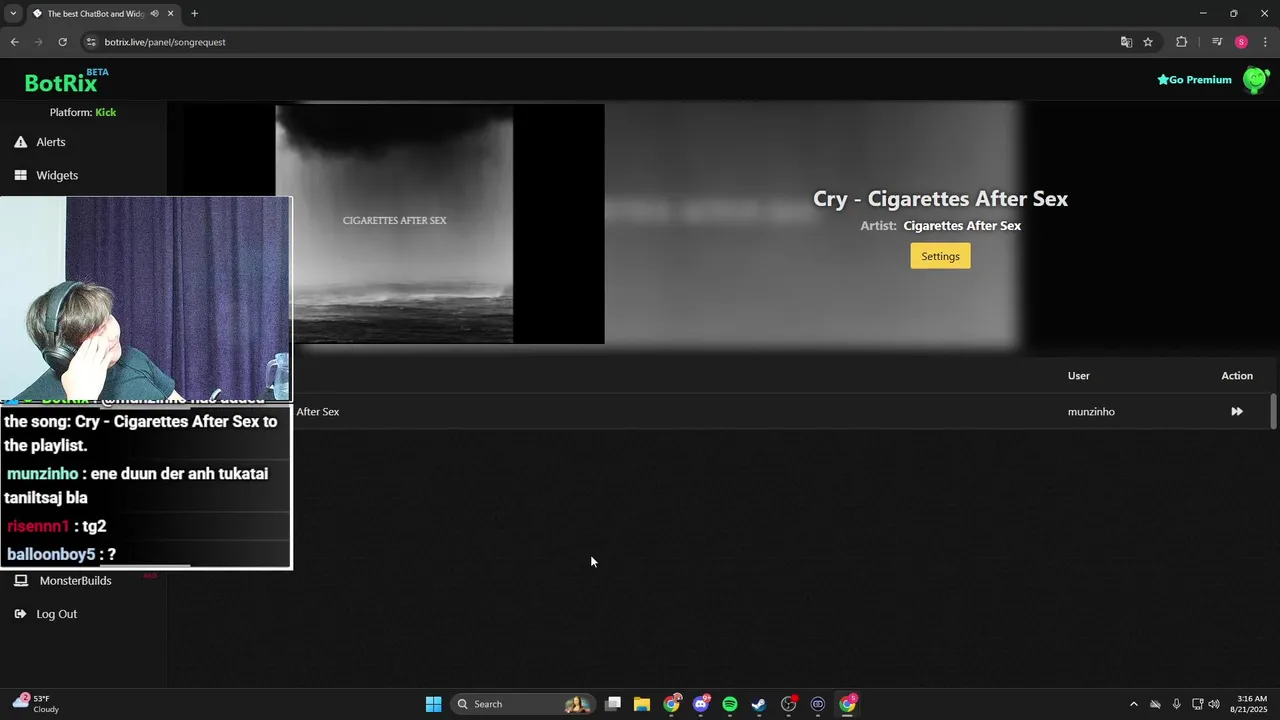Click the User column header
The height and width of the screenshot is (720, 1280).
tap(1078, 376)
